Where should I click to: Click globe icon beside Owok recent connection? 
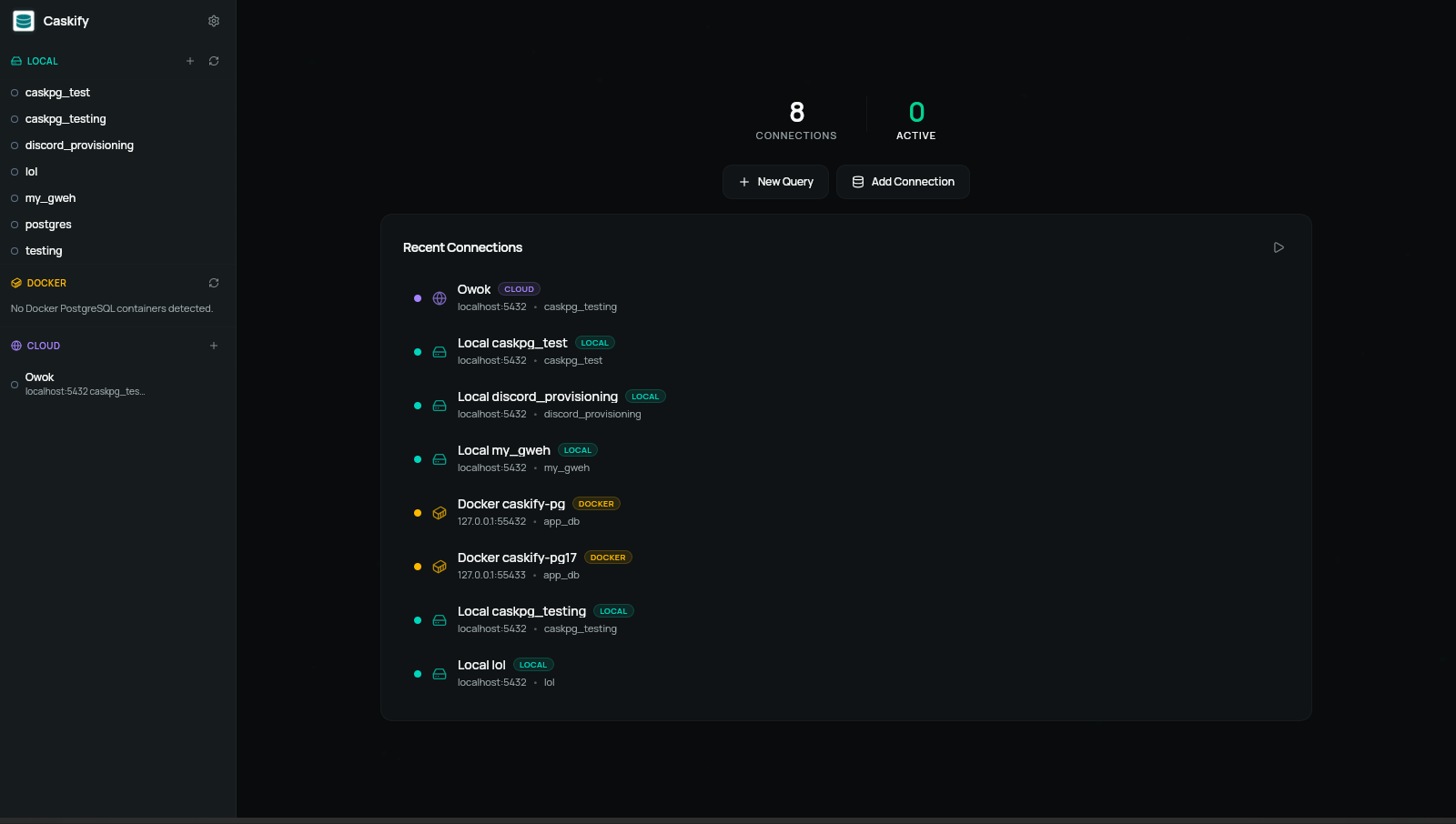point(440,298)
